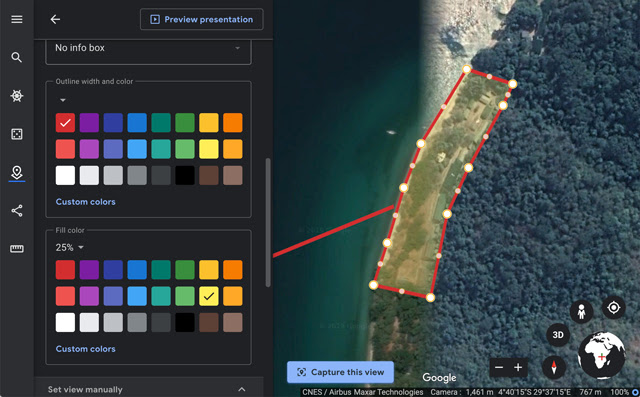This screenshot has height=397, width=640.
Task: Open the No info box dropdown
Action: 149,48
